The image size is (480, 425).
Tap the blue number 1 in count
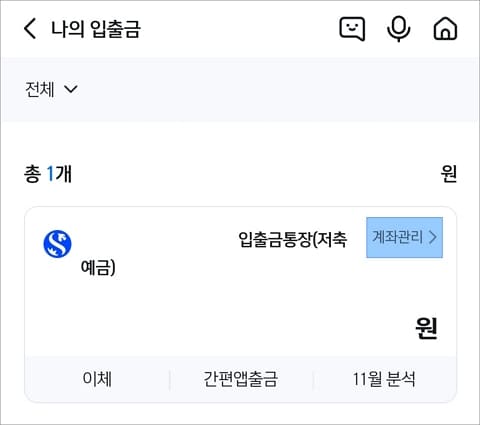click(50, 174)
